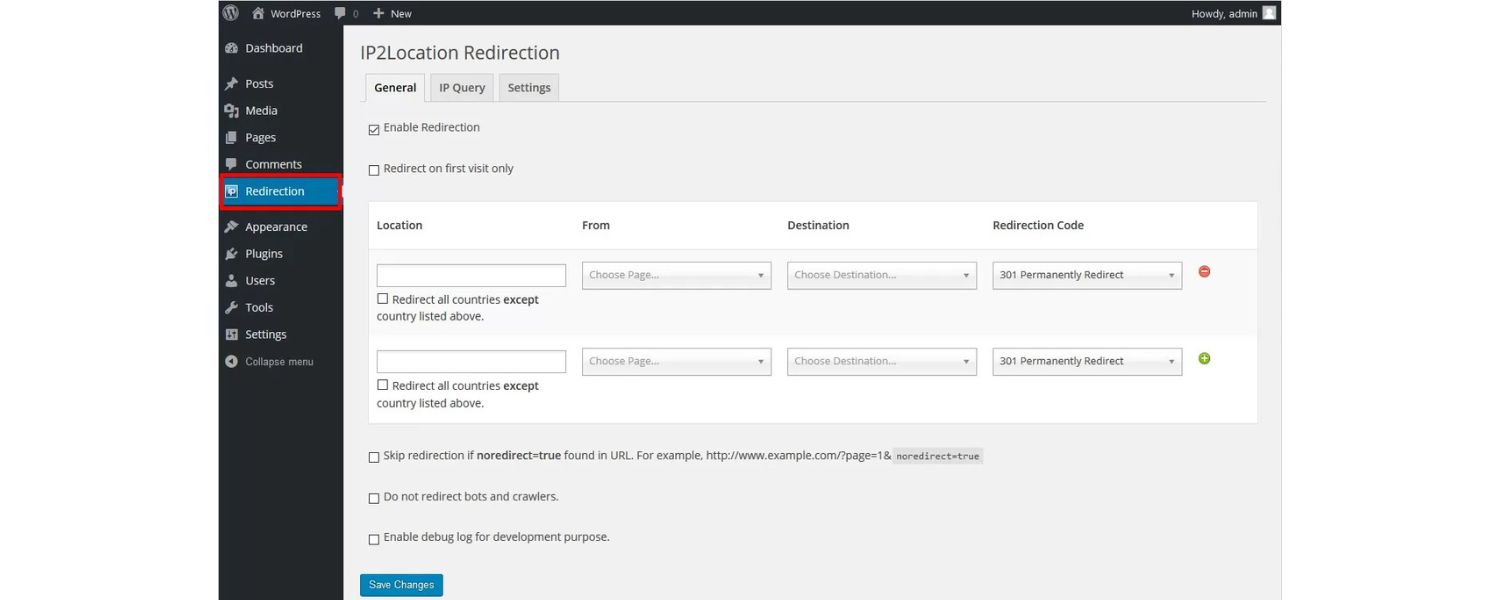Switch to the IP Query tab
This screenshot has width=1500, height=600.
click(461, 87)
